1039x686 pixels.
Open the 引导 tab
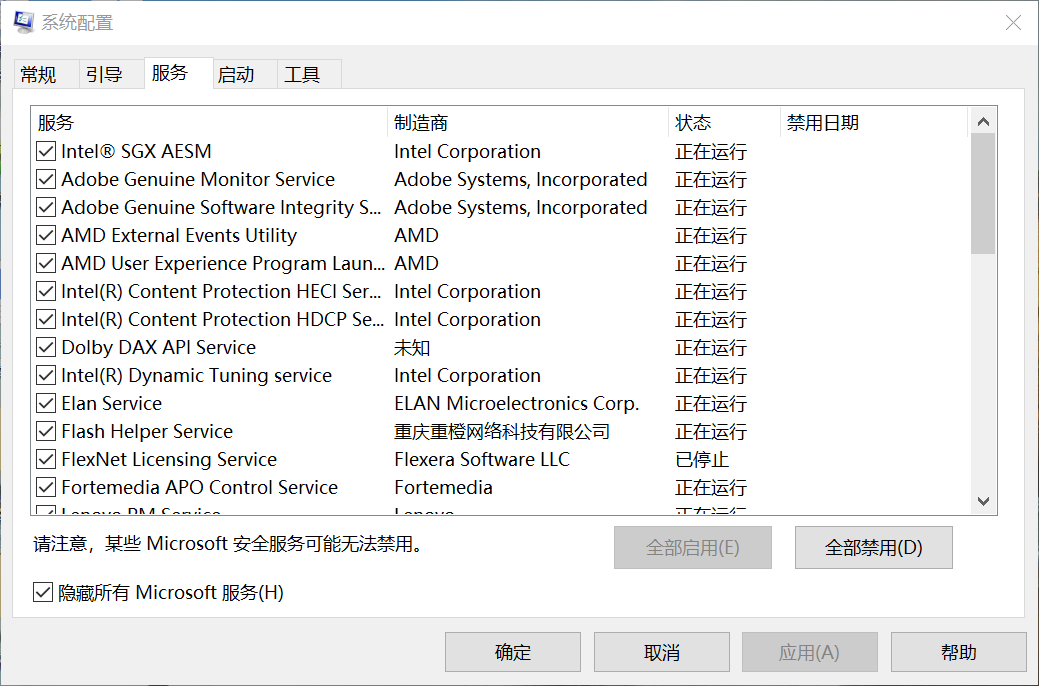(103, 73)
